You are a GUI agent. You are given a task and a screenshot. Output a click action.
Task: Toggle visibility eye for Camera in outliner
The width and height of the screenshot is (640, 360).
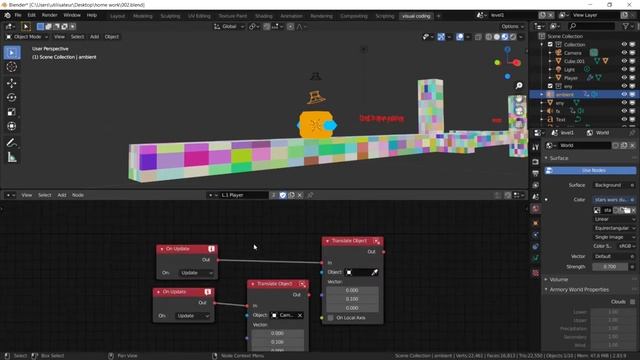tap(624, 53)
